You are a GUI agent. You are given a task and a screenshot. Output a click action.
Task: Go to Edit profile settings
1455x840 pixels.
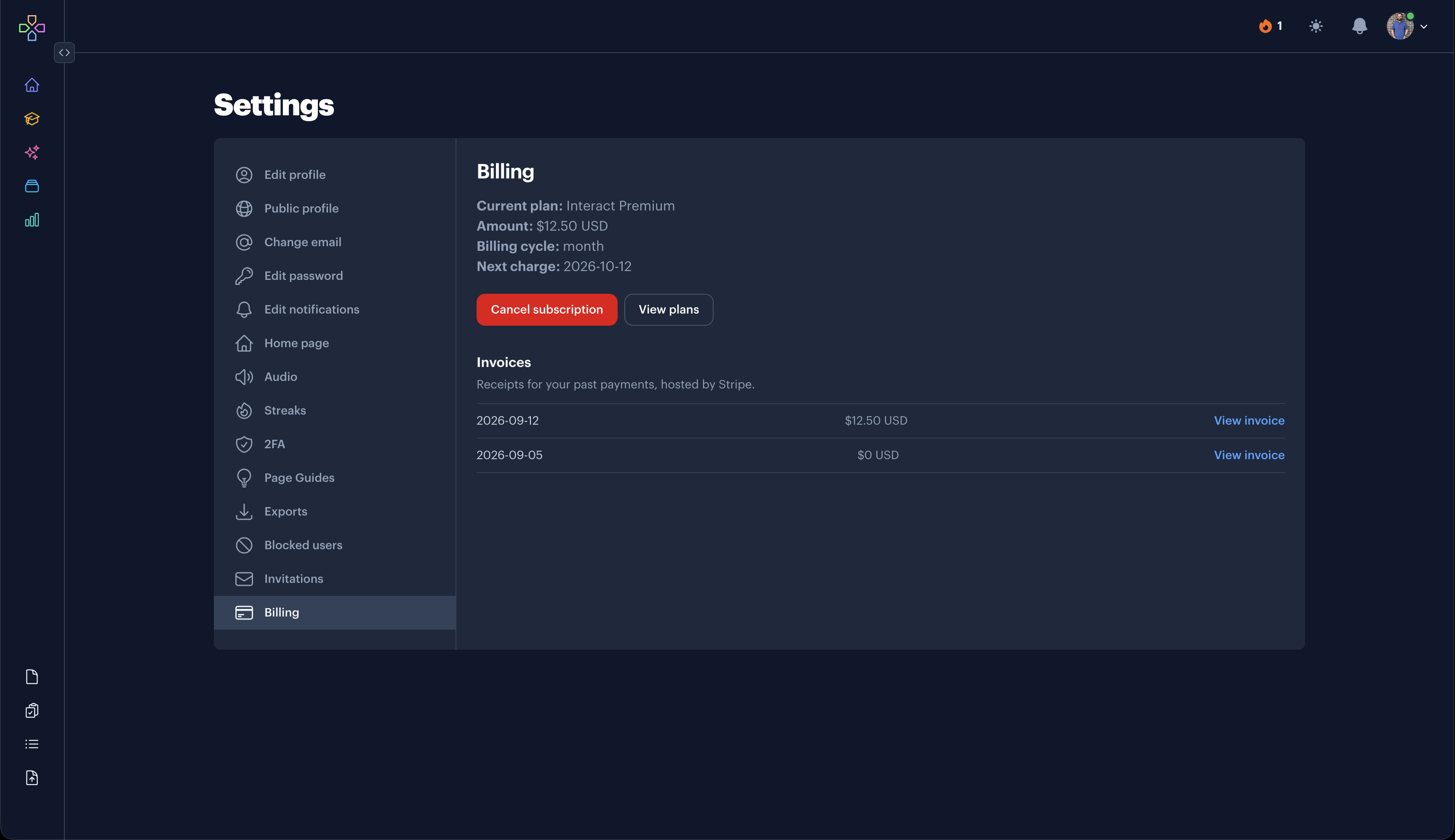(335, 175)
